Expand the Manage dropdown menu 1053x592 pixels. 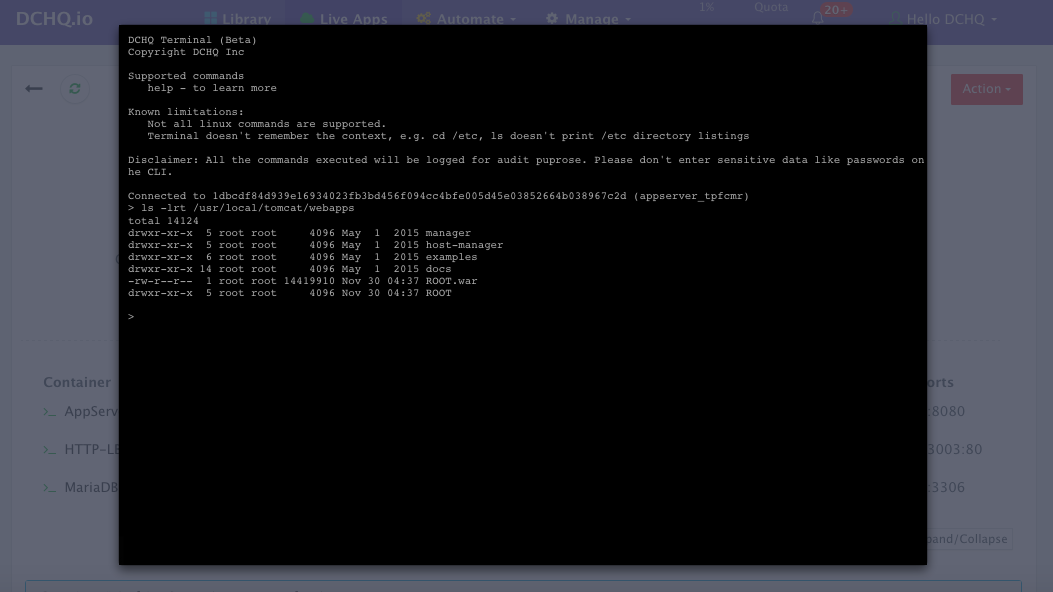click(589, 19)
